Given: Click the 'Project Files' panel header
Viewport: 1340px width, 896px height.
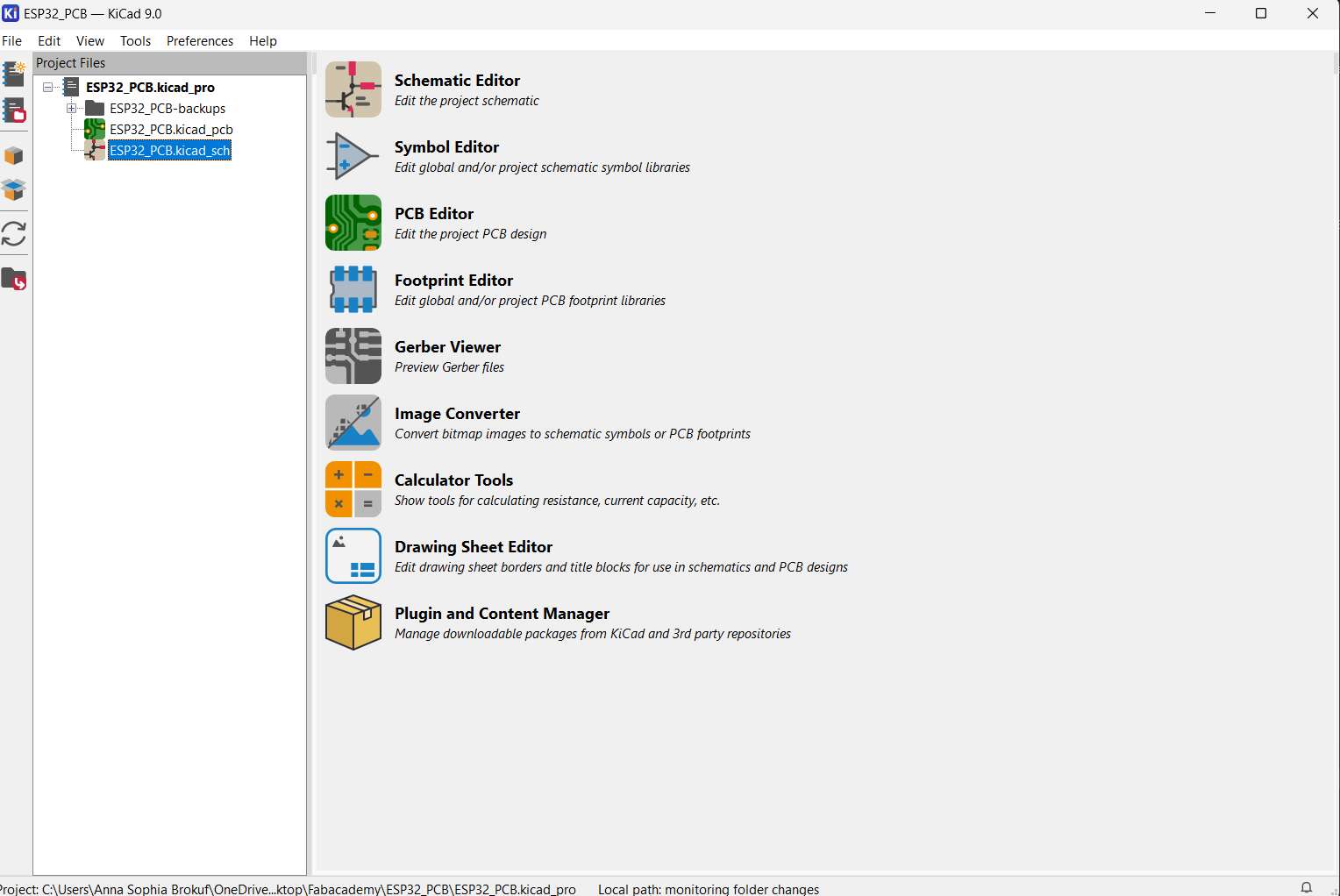Looking at the screenshot, I should pos(170,63).
